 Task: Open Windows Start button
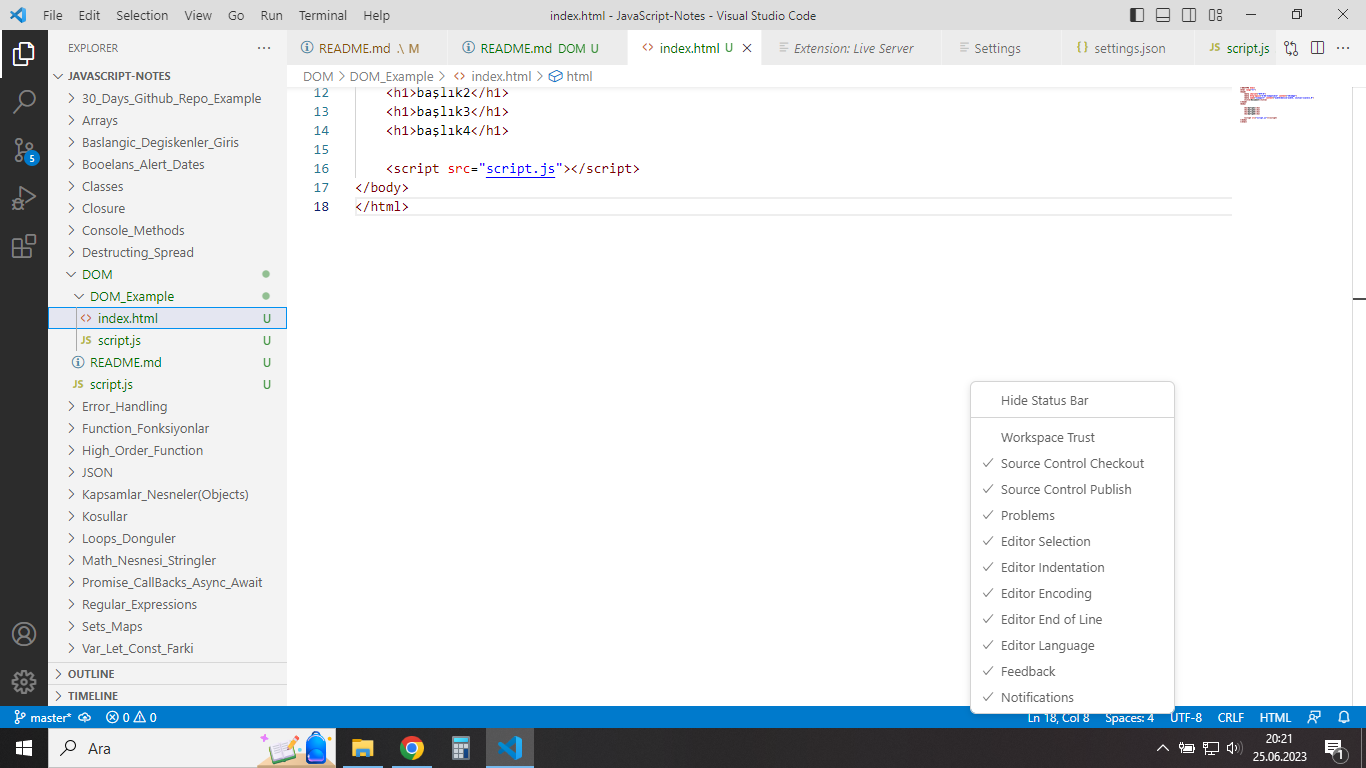(x=24, y=748)
